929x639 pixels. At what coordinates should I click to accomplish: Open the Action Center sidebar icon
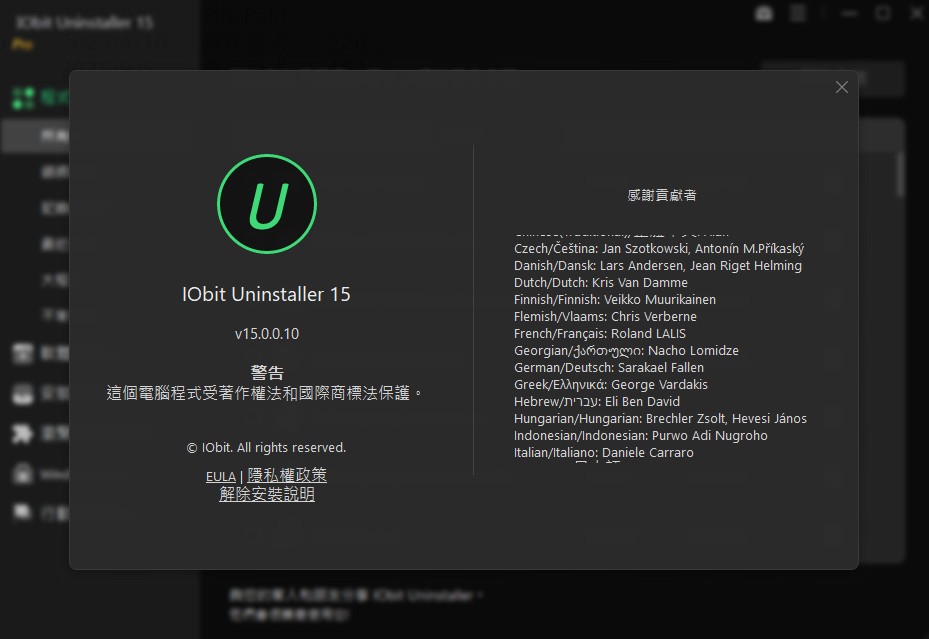[24, 513]
